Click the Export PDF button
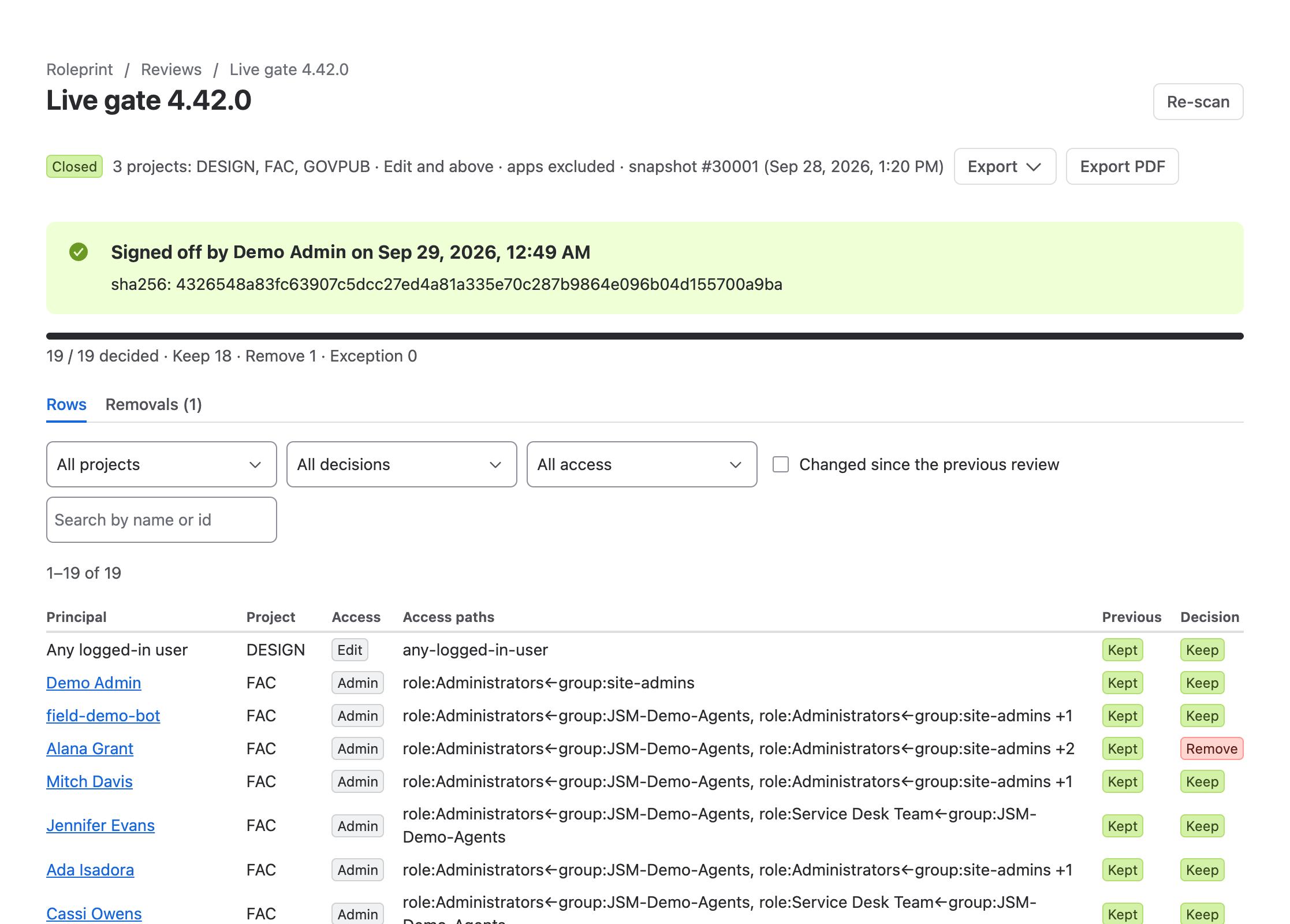The image size is (1290, 924). (x=1122, y=166)
